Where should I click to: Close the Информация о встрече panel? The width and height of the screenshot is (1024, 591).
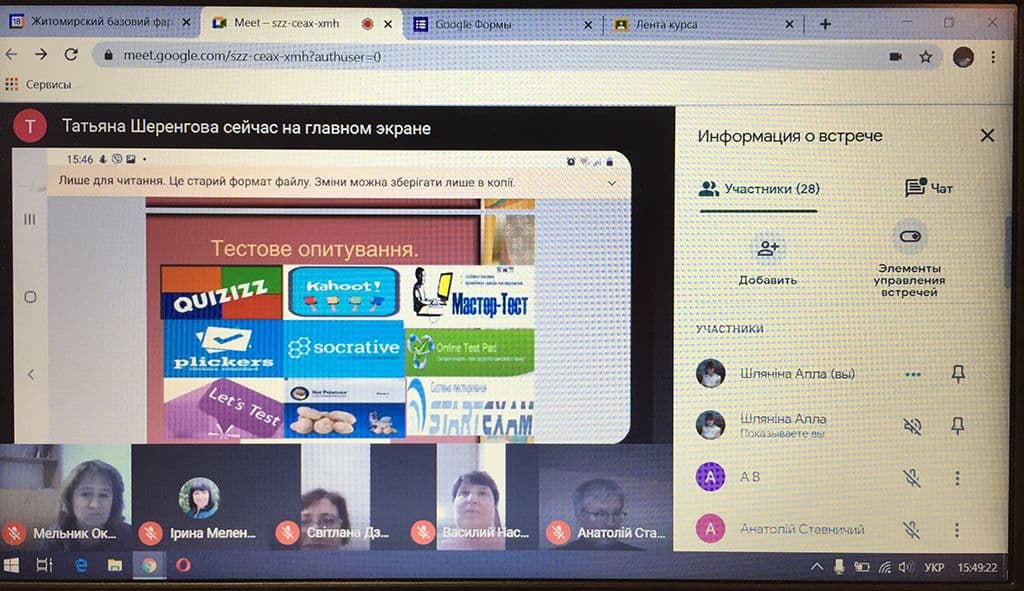pos(987,135)
